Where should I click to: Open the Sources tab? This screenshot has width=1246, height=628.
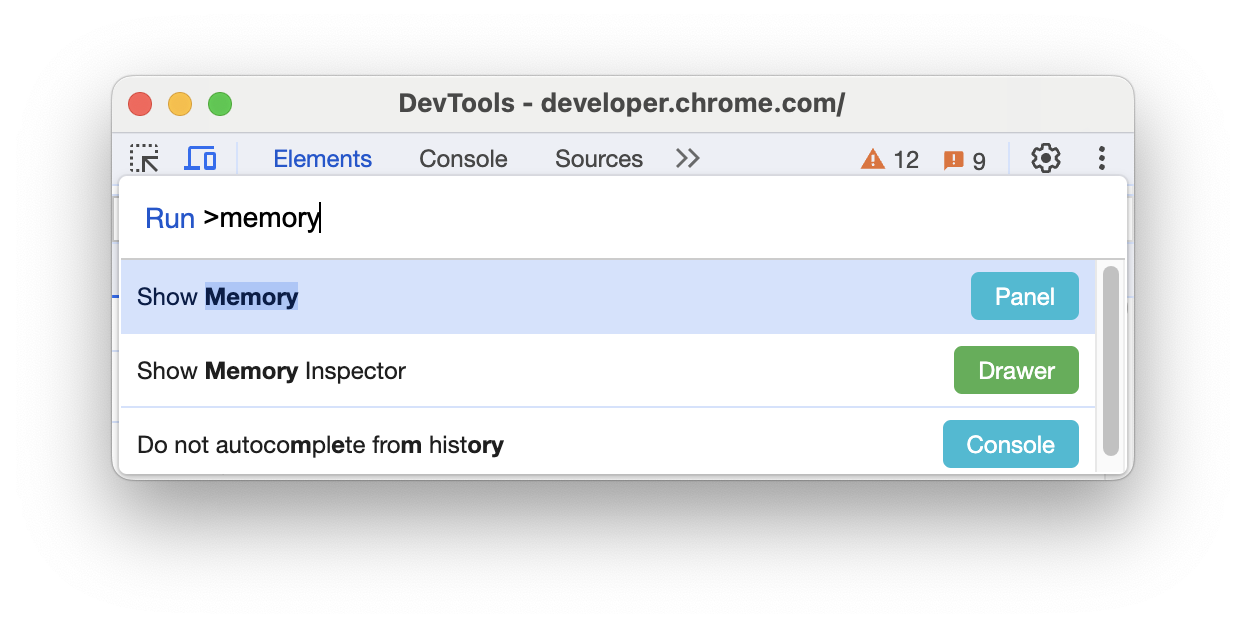click(598, 158)
